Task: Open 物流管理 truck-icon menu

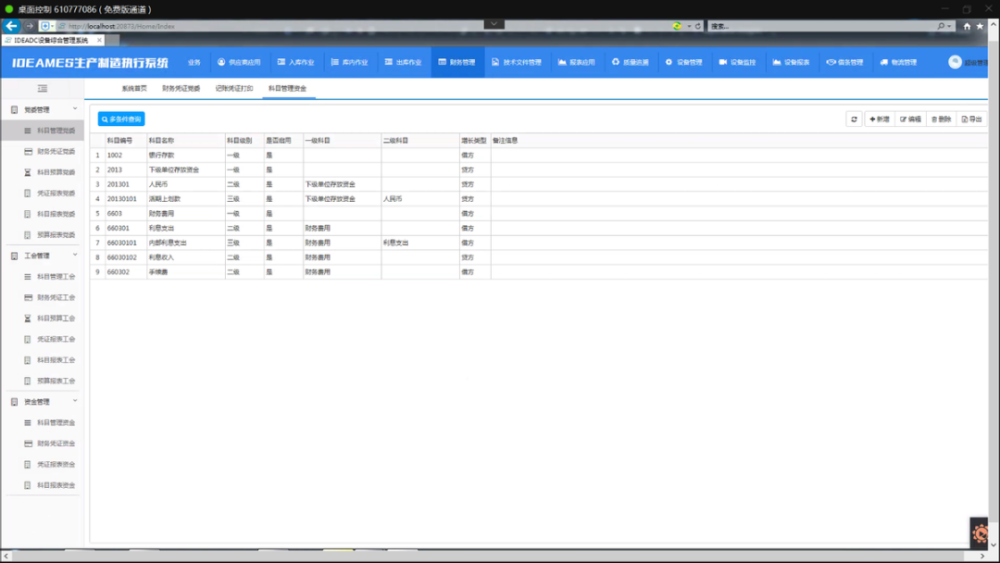Action: [898, 62]
